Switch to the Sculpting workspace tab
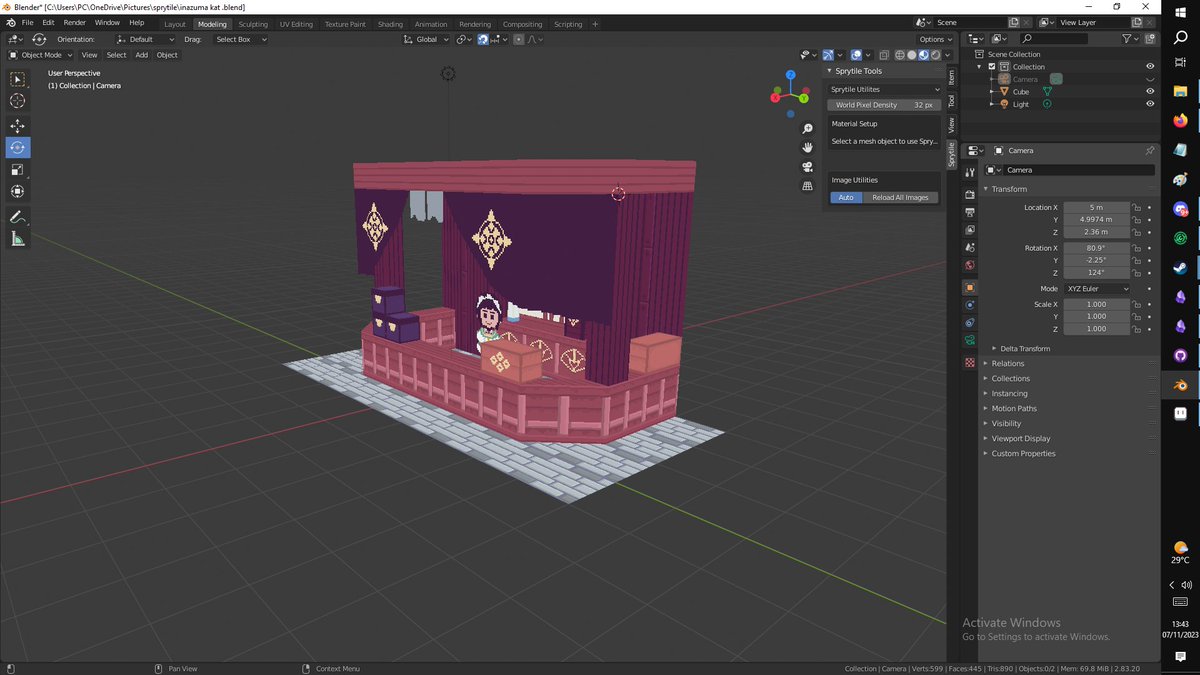Screen dimensions: 1200x675 coord(253,24)
